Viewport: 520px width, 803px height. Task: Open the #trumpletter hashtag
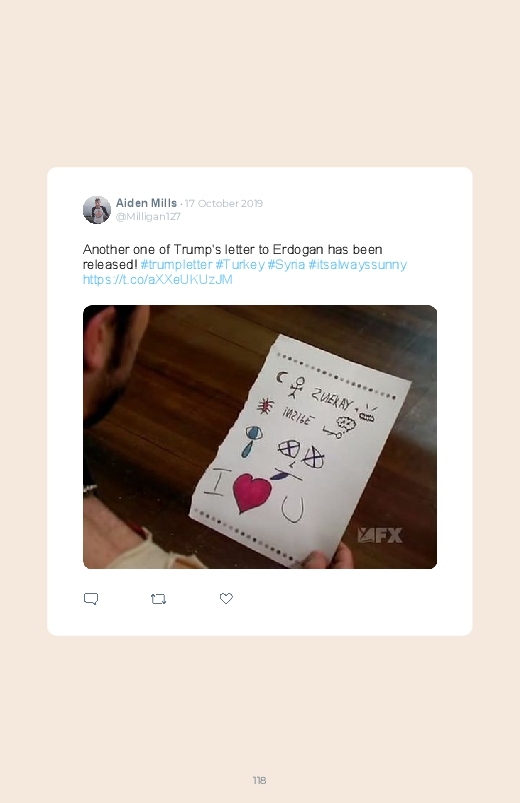click(x=176, y=265)
